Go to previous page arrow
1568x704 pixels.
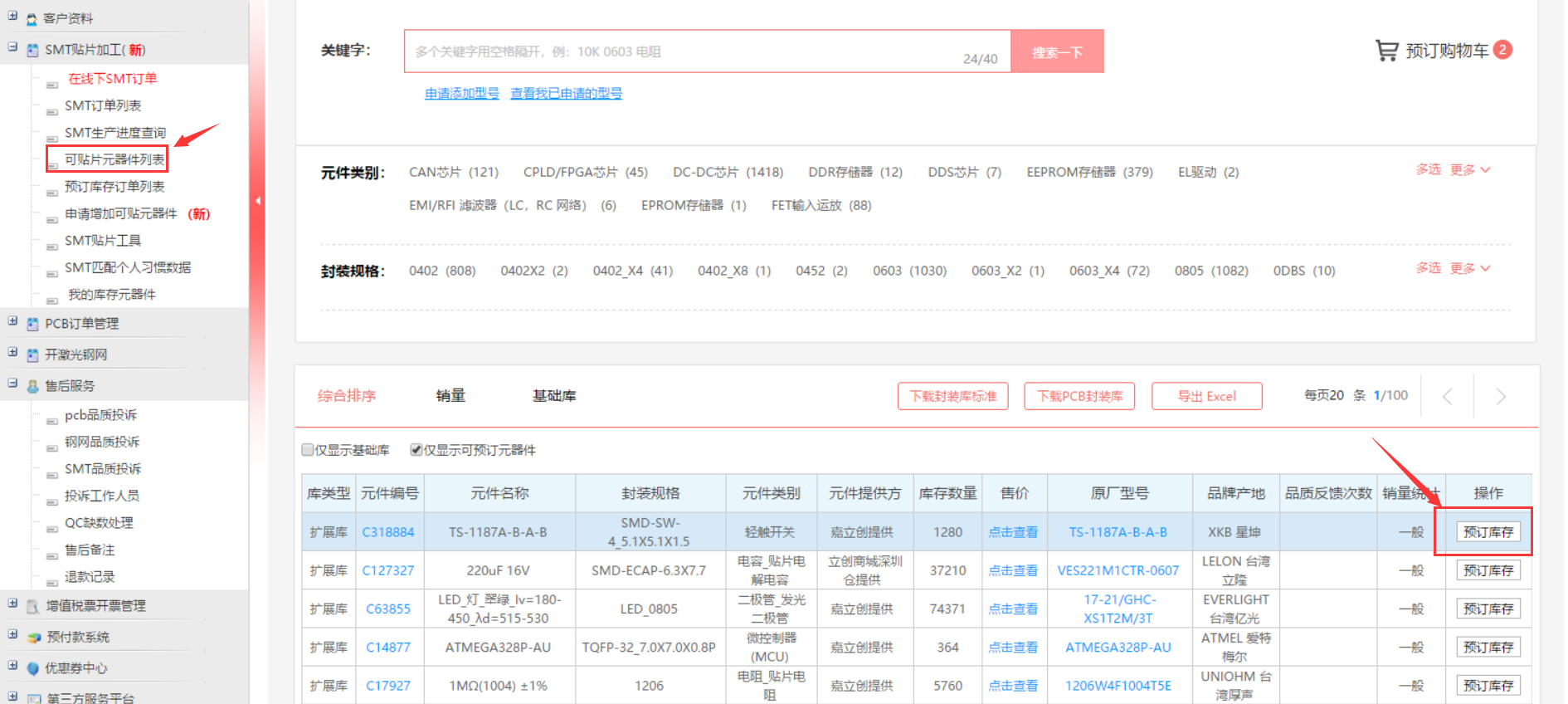(1447, 397)
